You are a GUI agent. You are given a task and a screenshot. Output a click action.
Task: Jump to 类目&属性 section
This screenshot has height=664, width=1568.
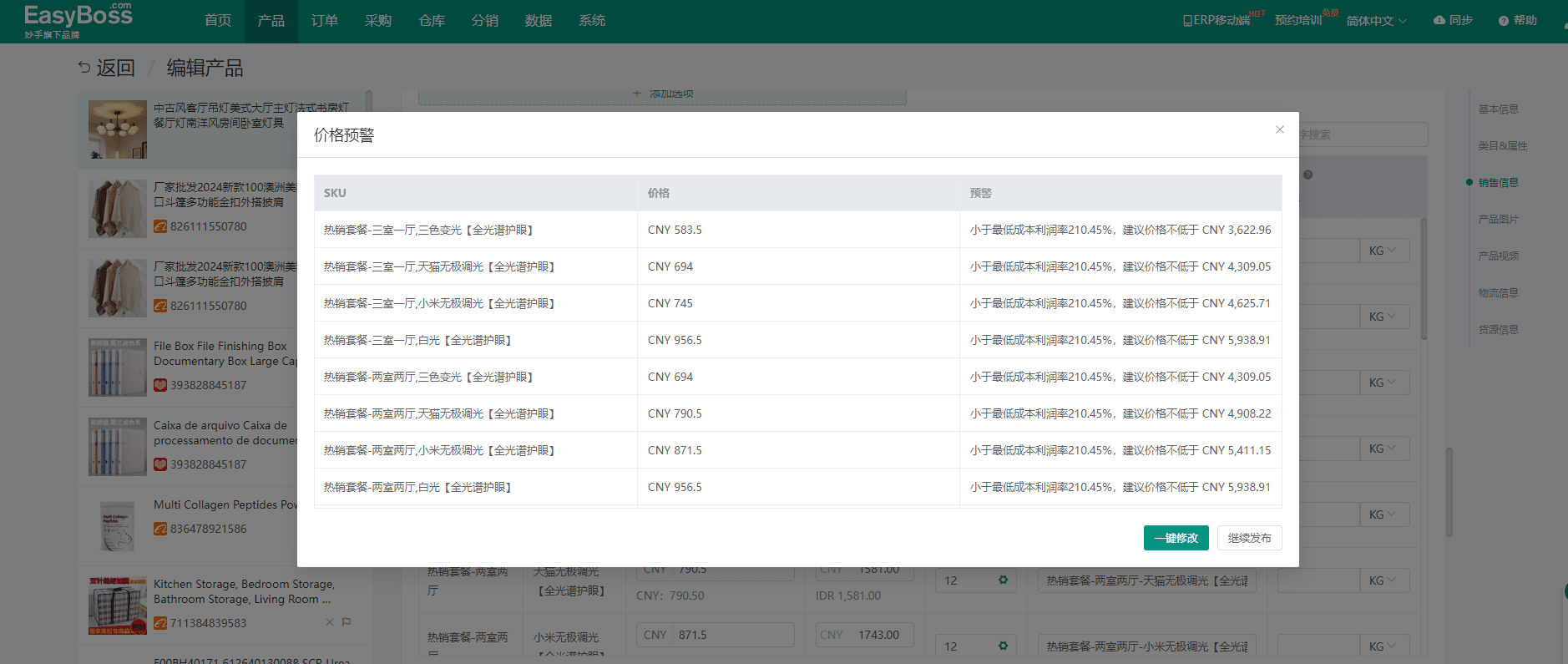pos(1502,146)
